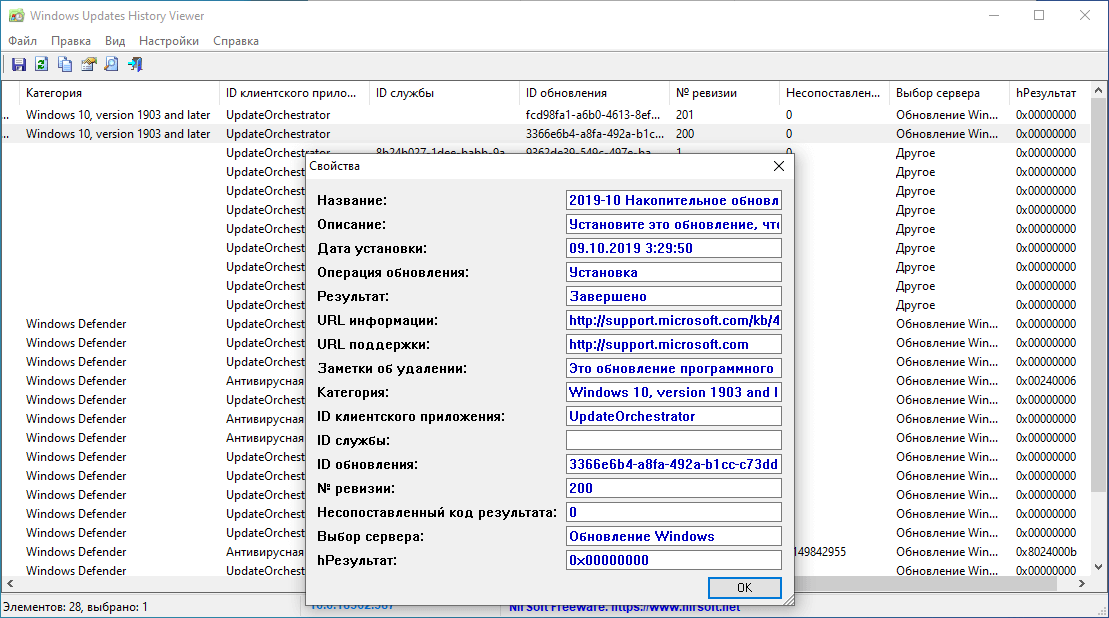
Task: Click the OK button in the Properties dialog
Action: (x=744, y=588)
